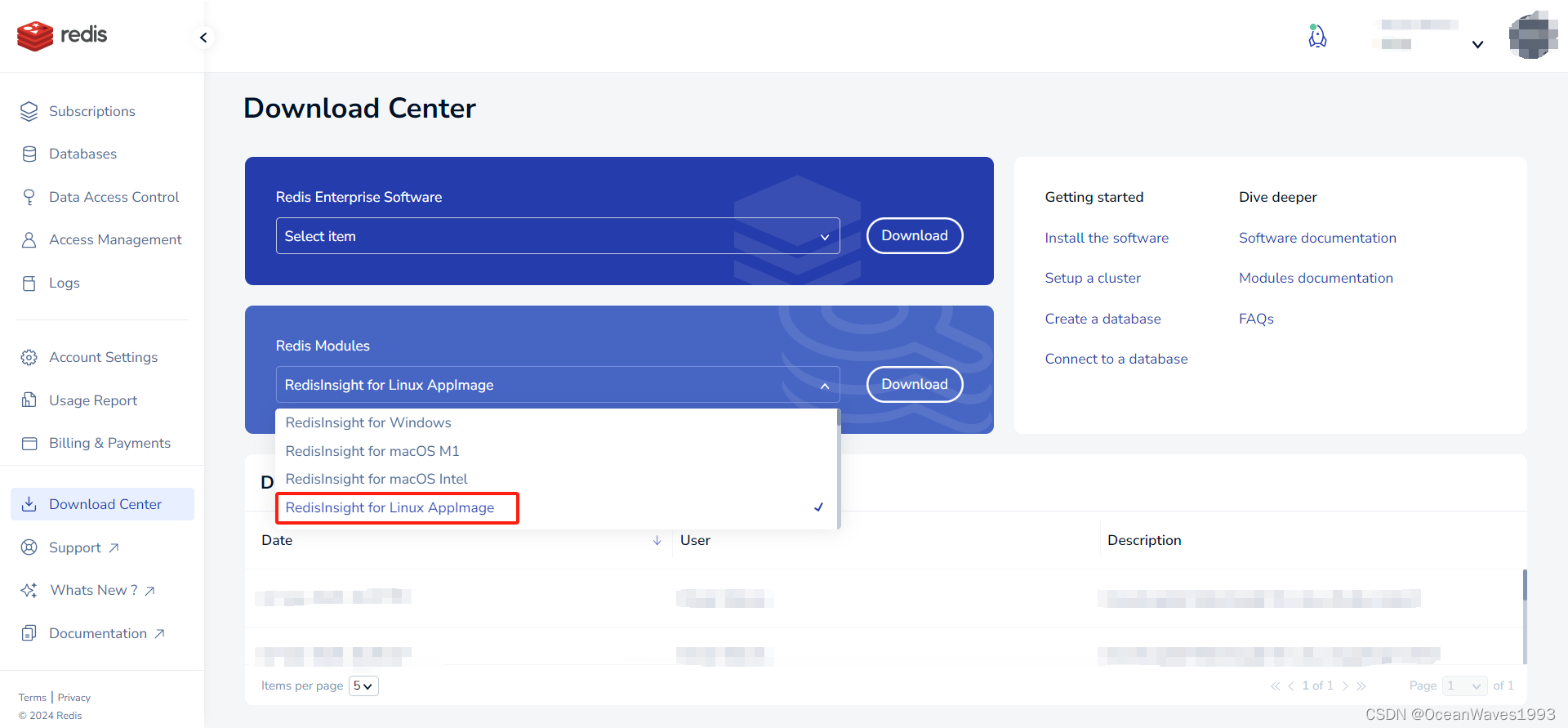Image resolution: width=1568 pixels, height=728 pixels.
Task: Open the user avatar menu
Action: [x=1534, y=35]
